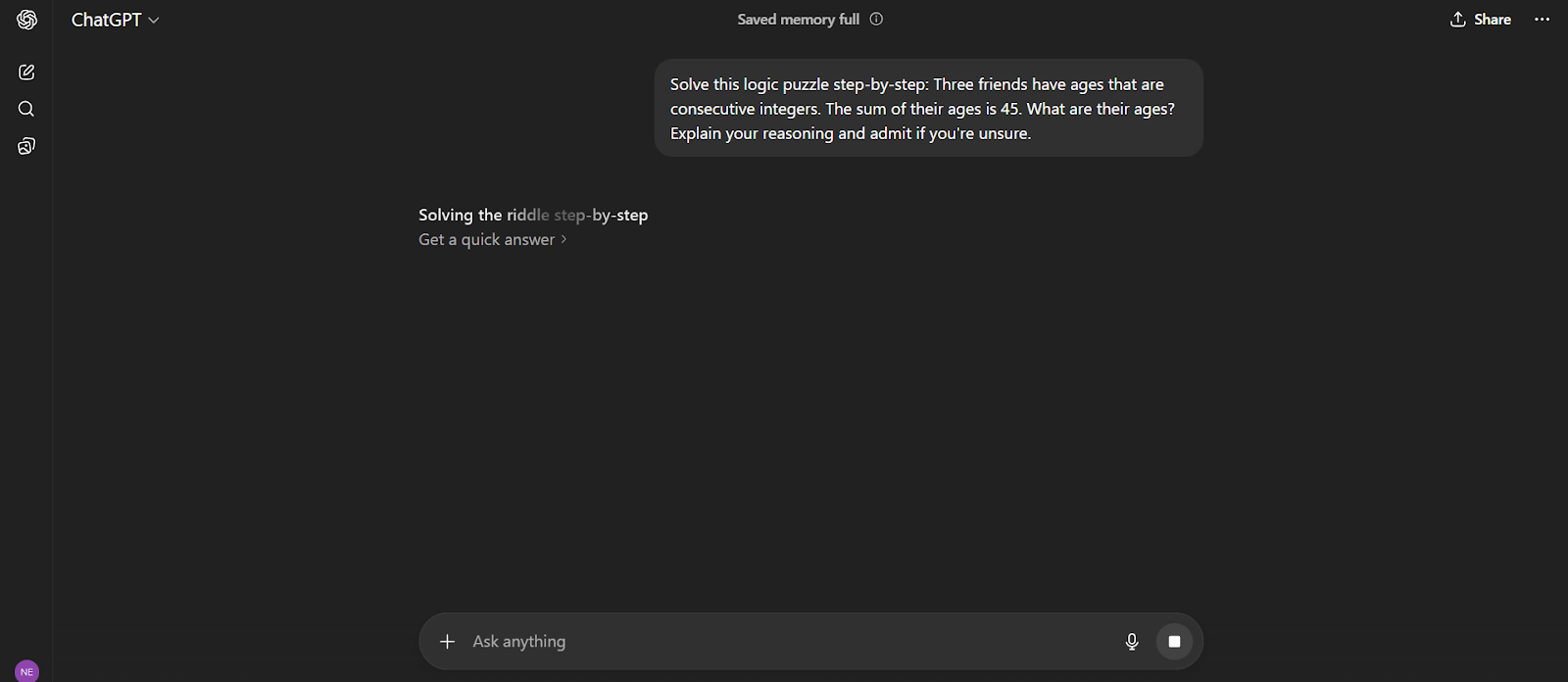The image size is (1568, 682).
Task: Open the search chats magnifier icon
Action: click(x=26, y=109)
